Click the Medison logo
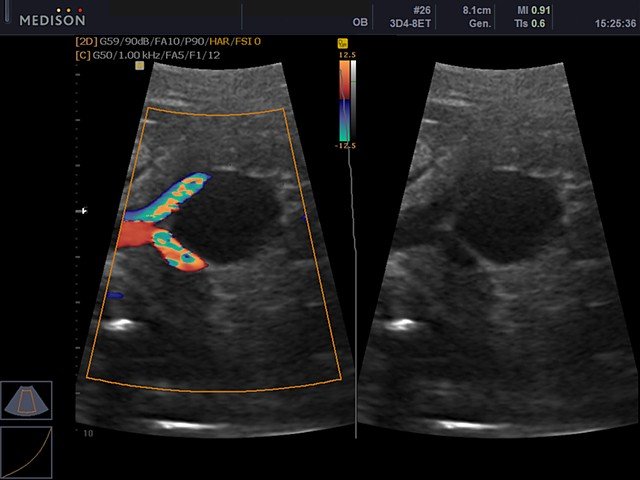 (x=44, y=17)
